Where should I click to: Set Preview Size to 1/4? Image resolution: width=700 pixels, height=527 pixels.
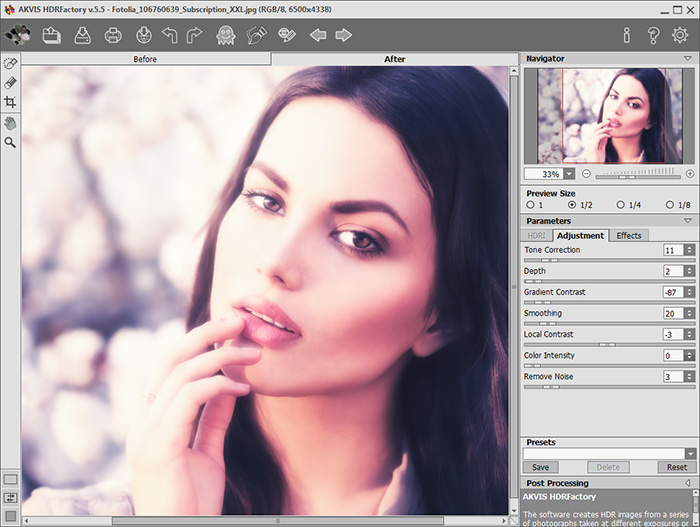621,205
